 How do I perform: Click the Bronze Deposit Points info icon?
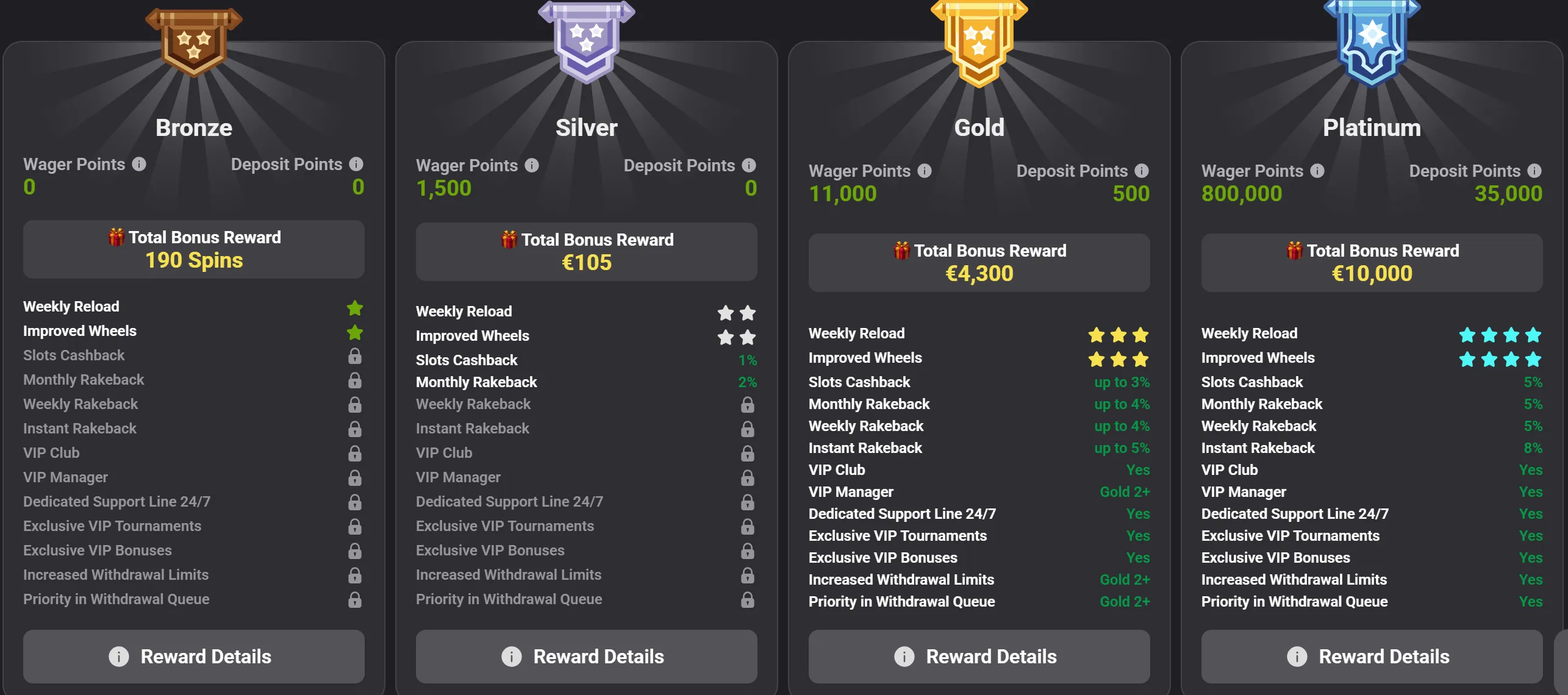click(x=356, y=164)
